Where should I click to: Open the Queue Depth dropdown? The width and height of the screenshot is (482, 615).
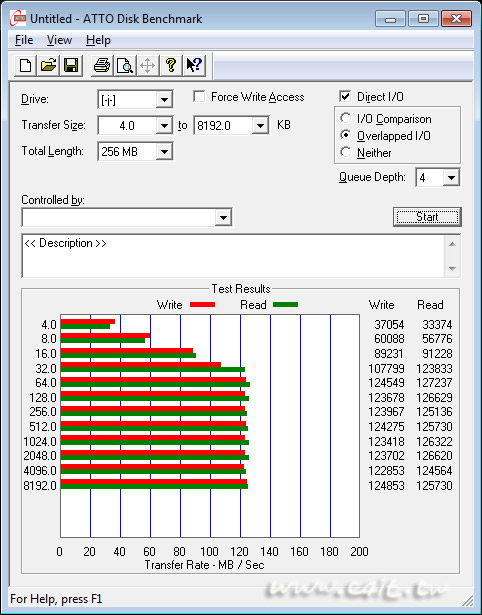click(x=451, y=178)
